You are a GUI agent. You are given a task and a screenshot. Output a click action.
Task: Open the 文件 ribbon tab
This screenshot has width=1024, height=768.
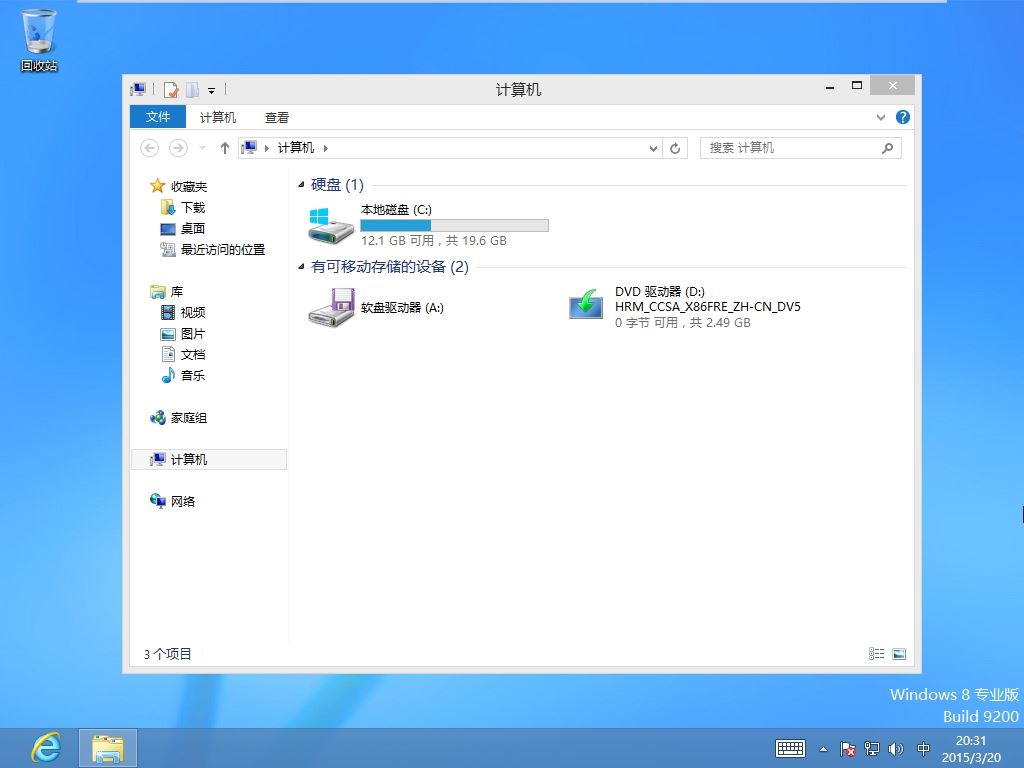(158, 117)
